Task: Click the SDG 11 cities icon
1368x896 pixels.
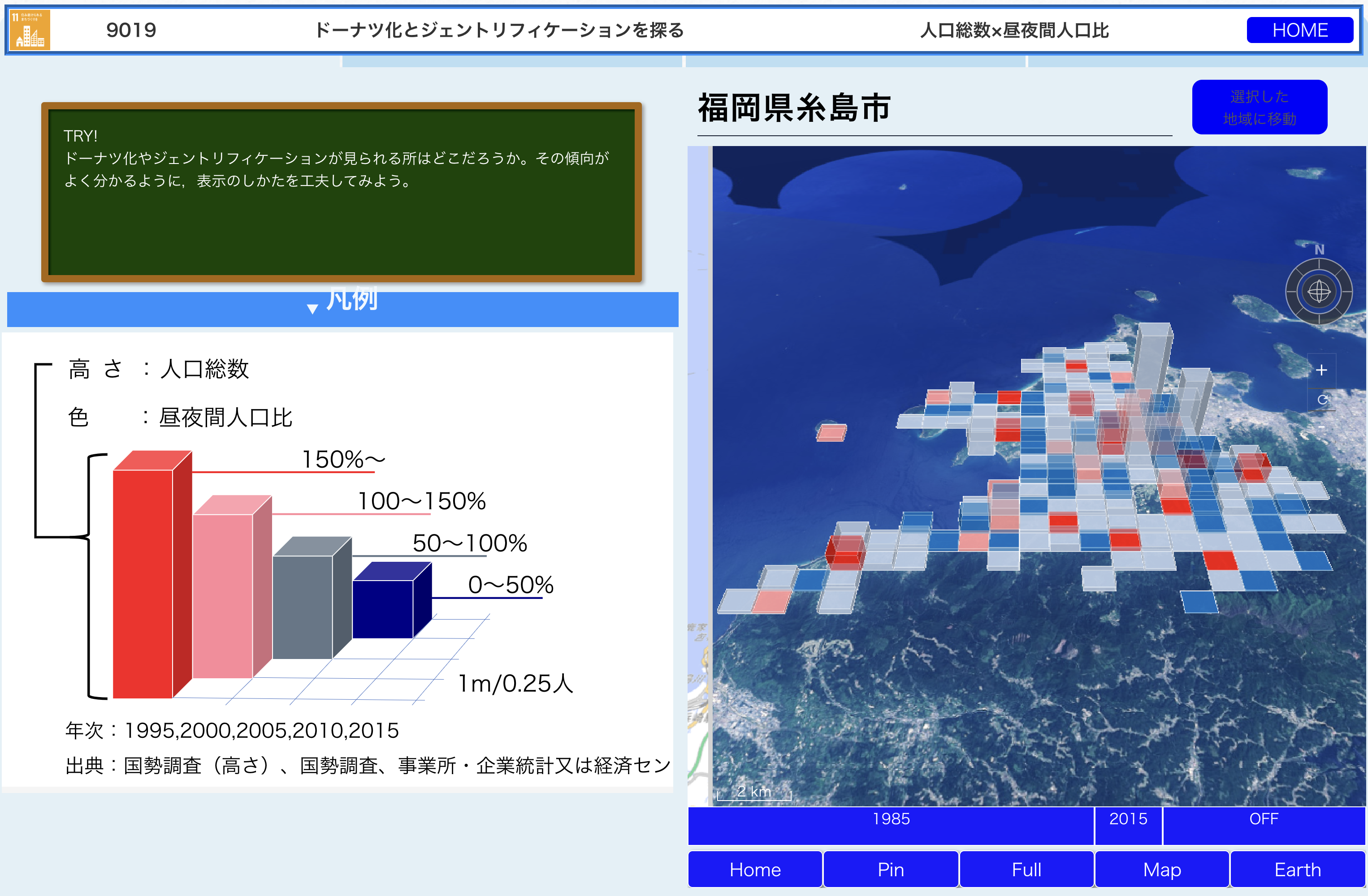Action: (30, 30)
